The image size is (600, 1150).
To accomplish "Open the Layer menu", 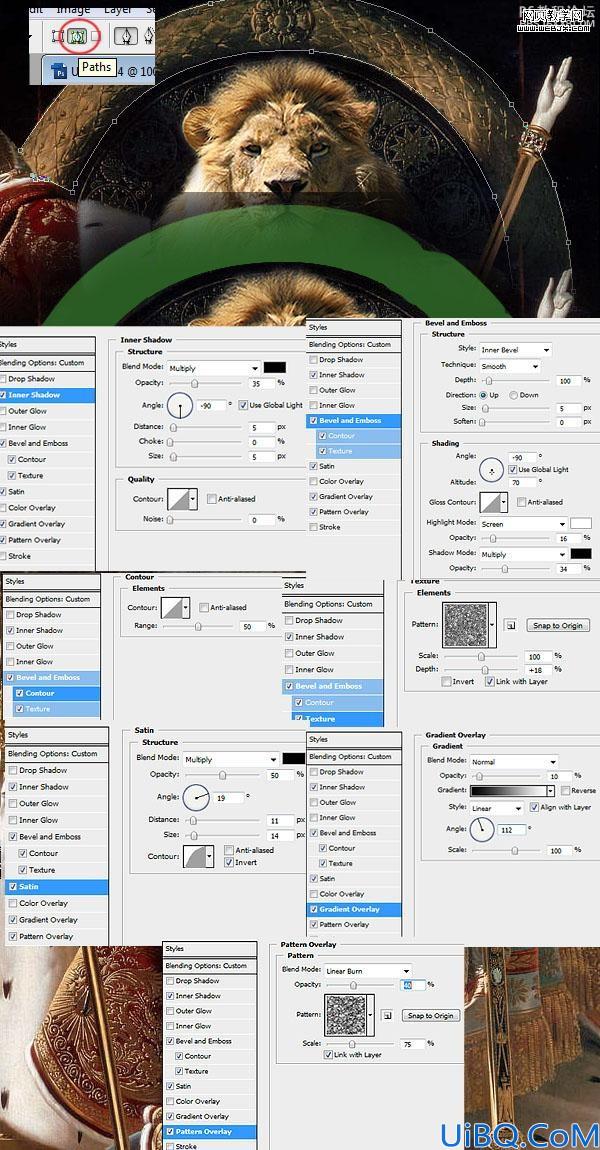I will click(117, 10).
